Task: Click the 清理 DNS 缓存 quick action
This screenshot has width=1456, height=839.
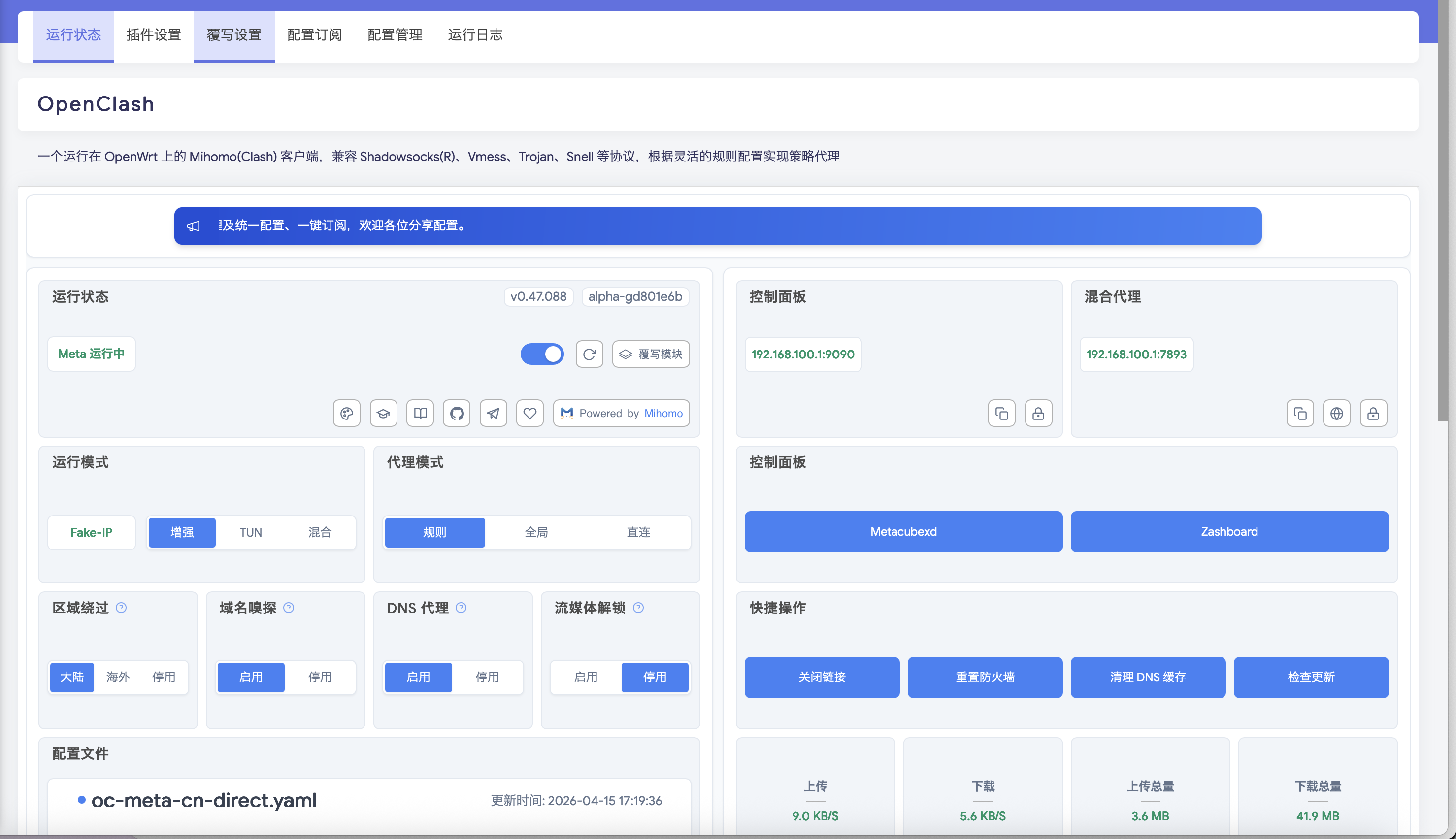Action: click(x=1148, y=677)
